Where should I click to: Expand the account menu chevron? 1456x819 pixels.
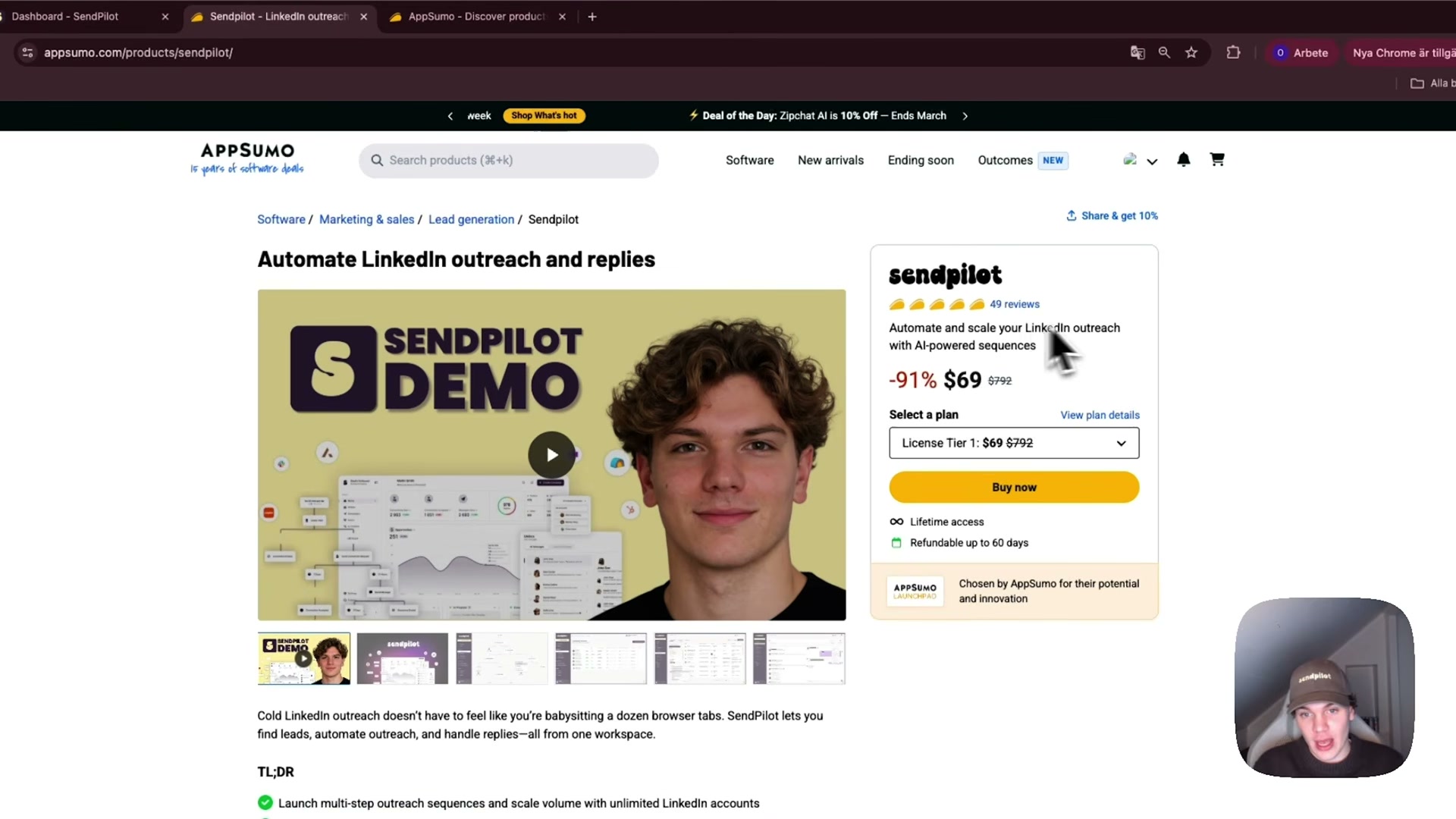[1152, 162]
